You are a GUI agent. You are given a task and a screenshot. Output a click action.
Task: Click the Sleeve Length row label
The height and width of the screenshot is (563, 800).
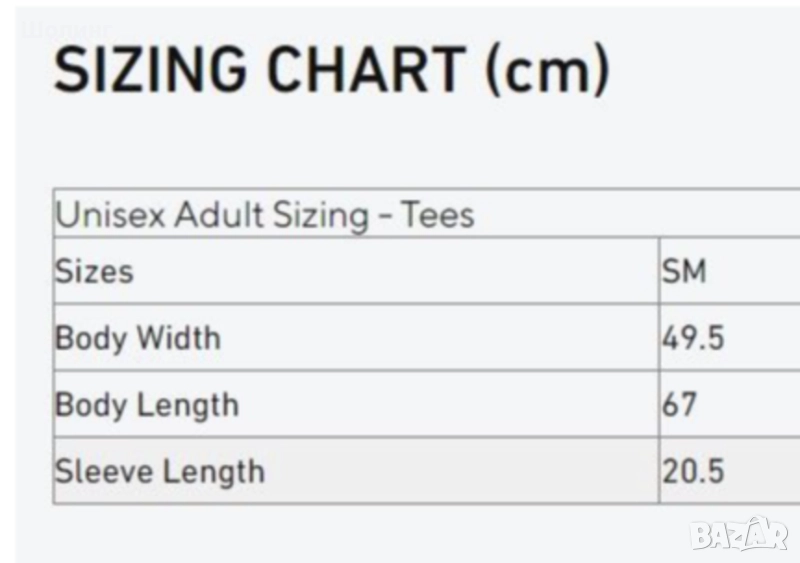[x=159, y=471]
